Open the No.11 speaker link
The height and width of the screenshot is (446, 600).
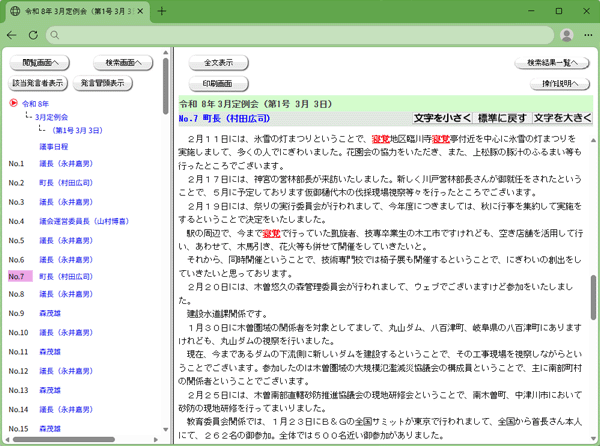[x=50, y=352]
